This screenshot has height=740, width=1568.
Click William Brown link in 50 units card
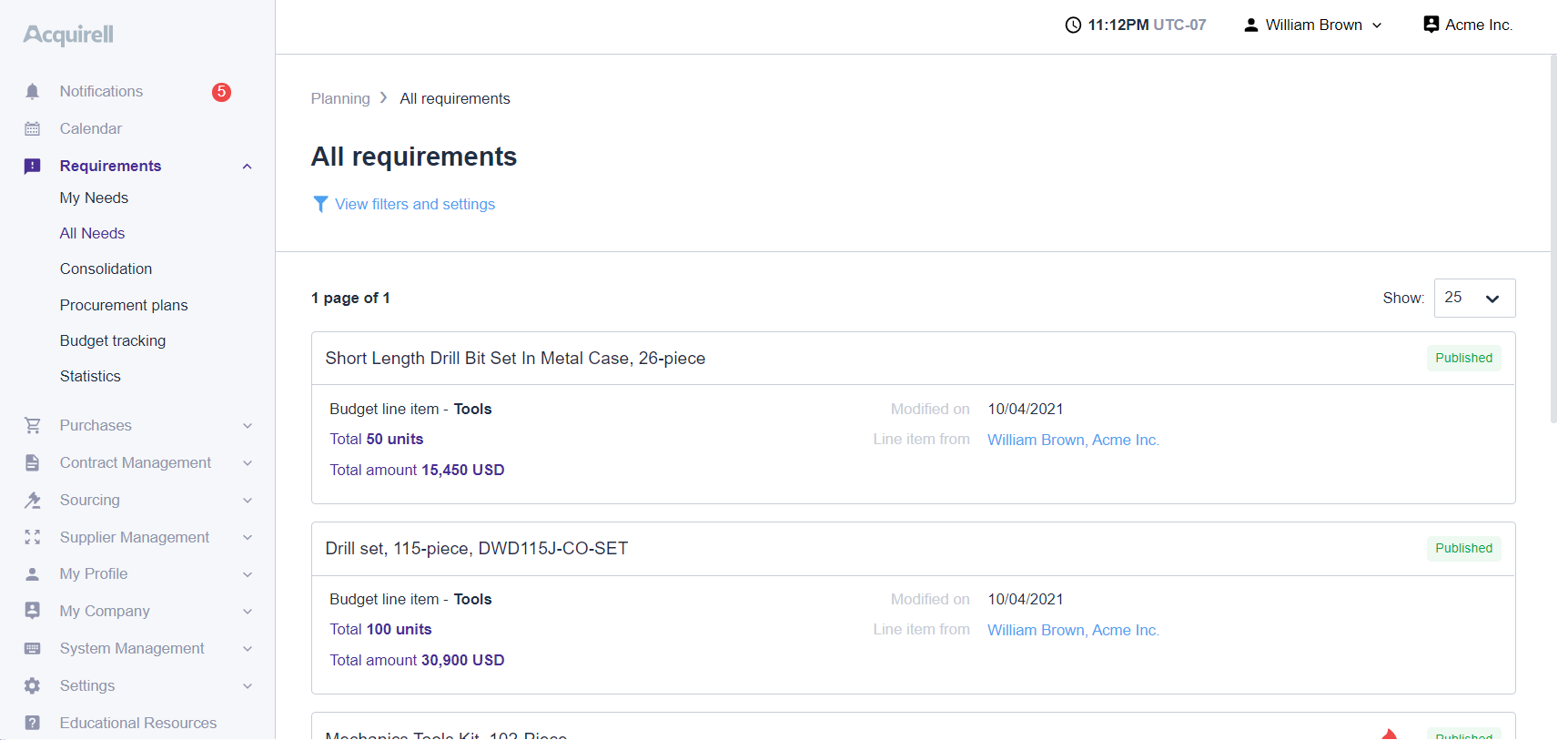(1073, 440)
